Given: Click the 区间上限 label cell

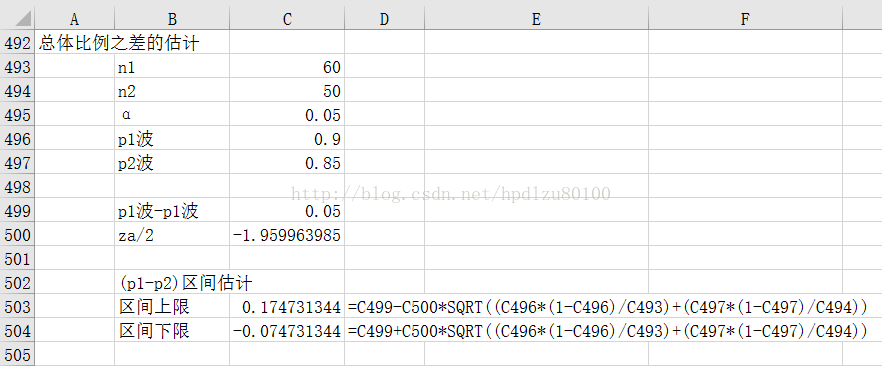Looking at the screenshot, I should (x=172, y=307).
